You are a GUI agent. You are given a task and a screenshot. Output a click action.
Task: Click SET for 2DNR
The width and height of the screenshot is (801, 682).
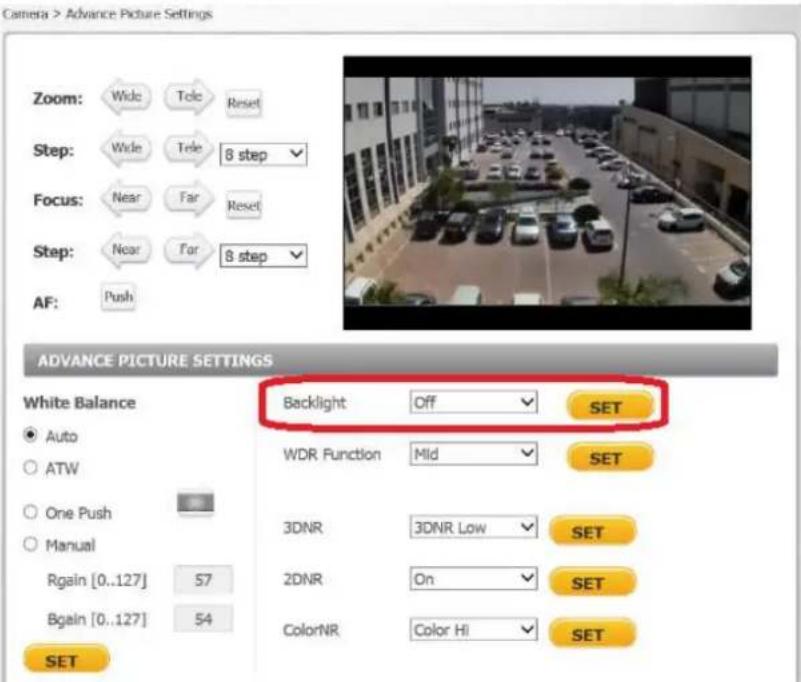click(x=593, y=582)
